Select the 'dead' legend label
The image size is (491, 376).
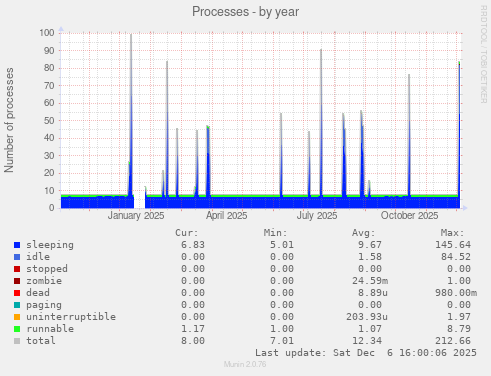point(38,293)
